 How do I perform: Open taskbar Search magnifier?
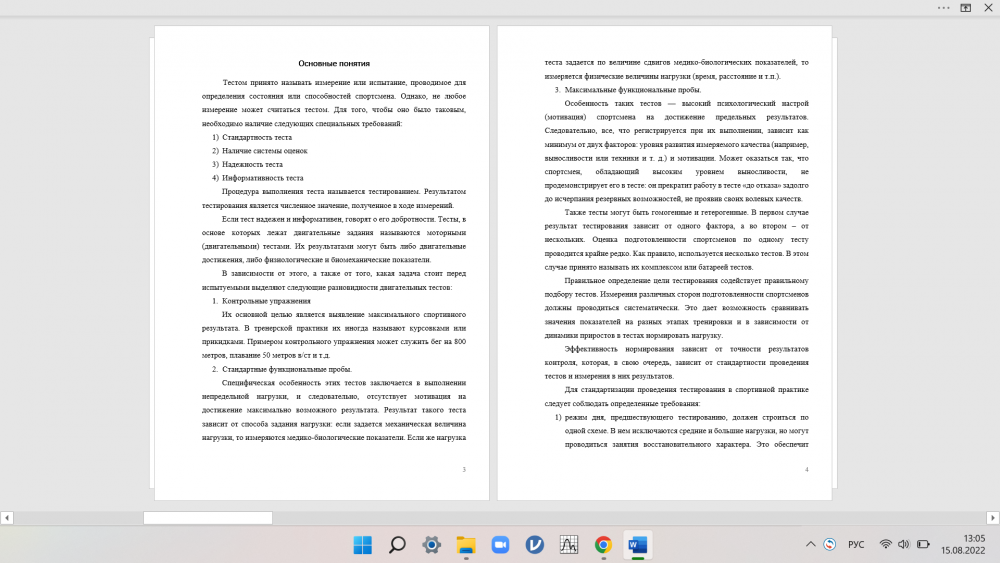(397, 545)
